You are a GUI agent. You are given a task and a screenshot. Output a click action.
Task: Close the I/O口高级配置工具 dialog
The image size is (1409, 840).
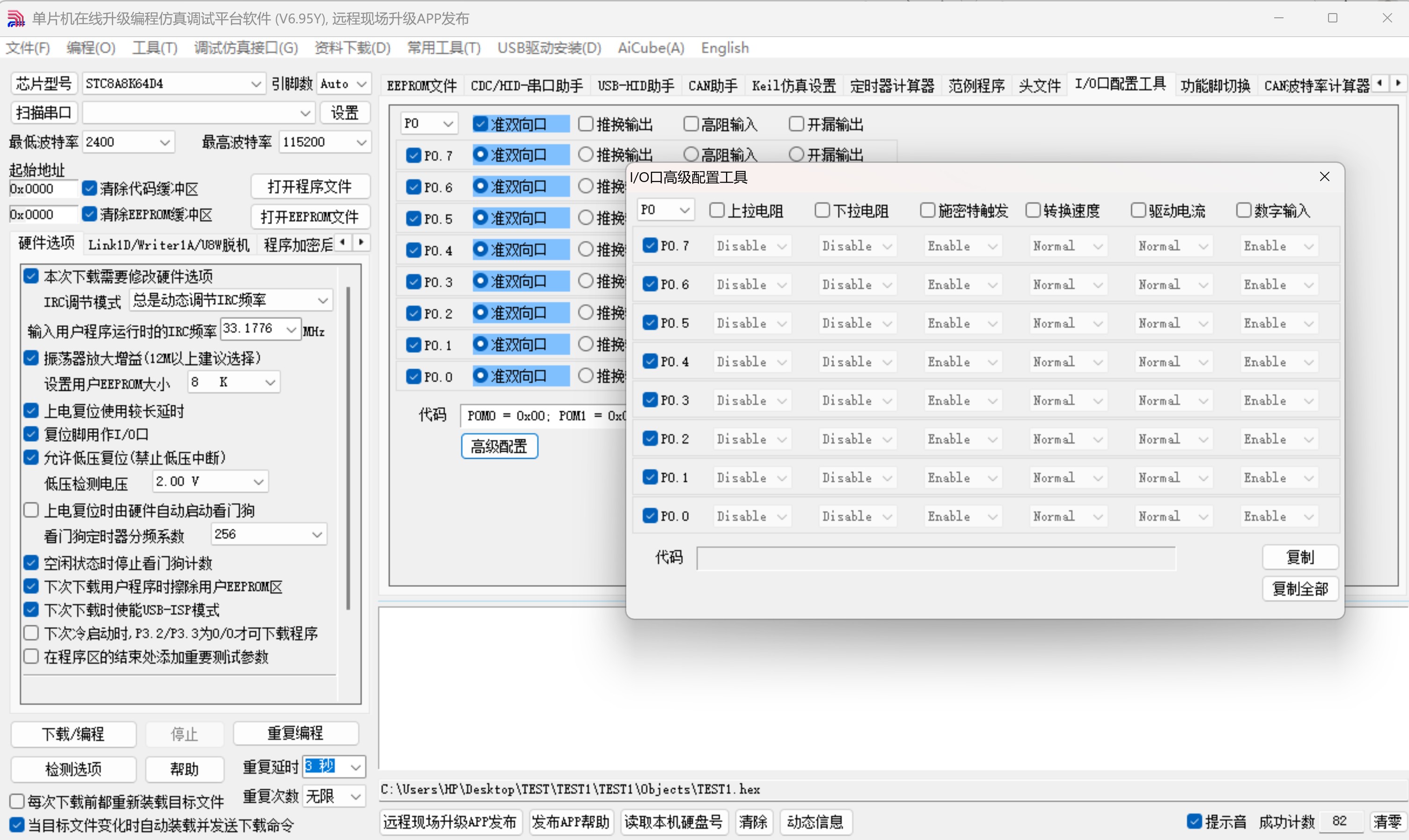click(1324, 176)
